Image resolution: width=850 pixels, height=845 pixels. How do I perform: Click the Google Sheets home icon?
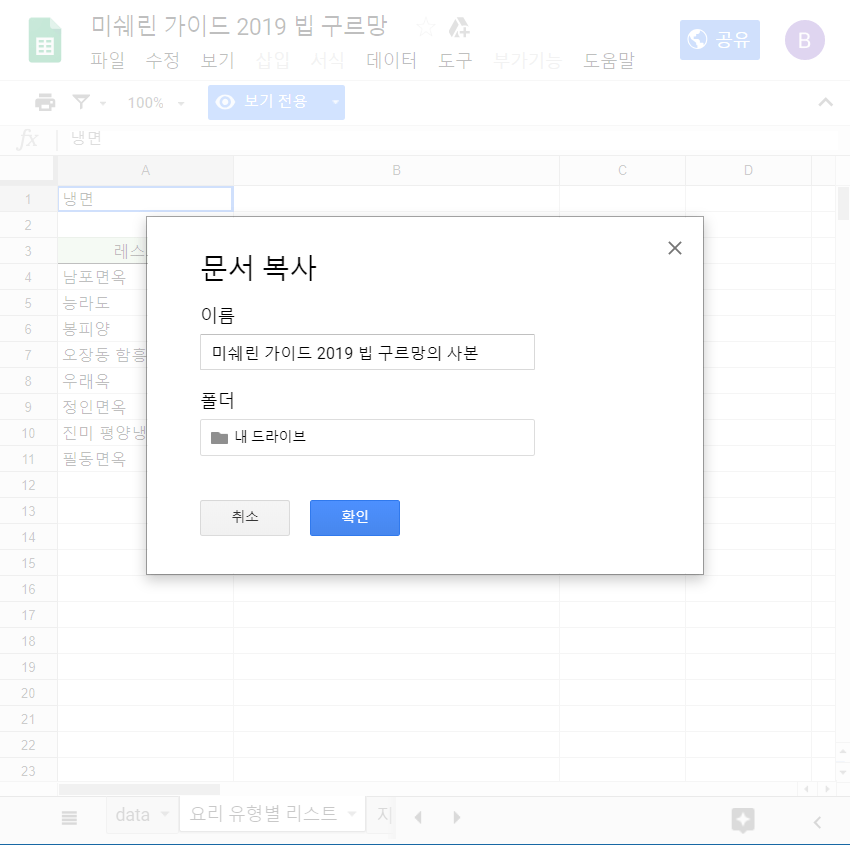click(44, 41)
